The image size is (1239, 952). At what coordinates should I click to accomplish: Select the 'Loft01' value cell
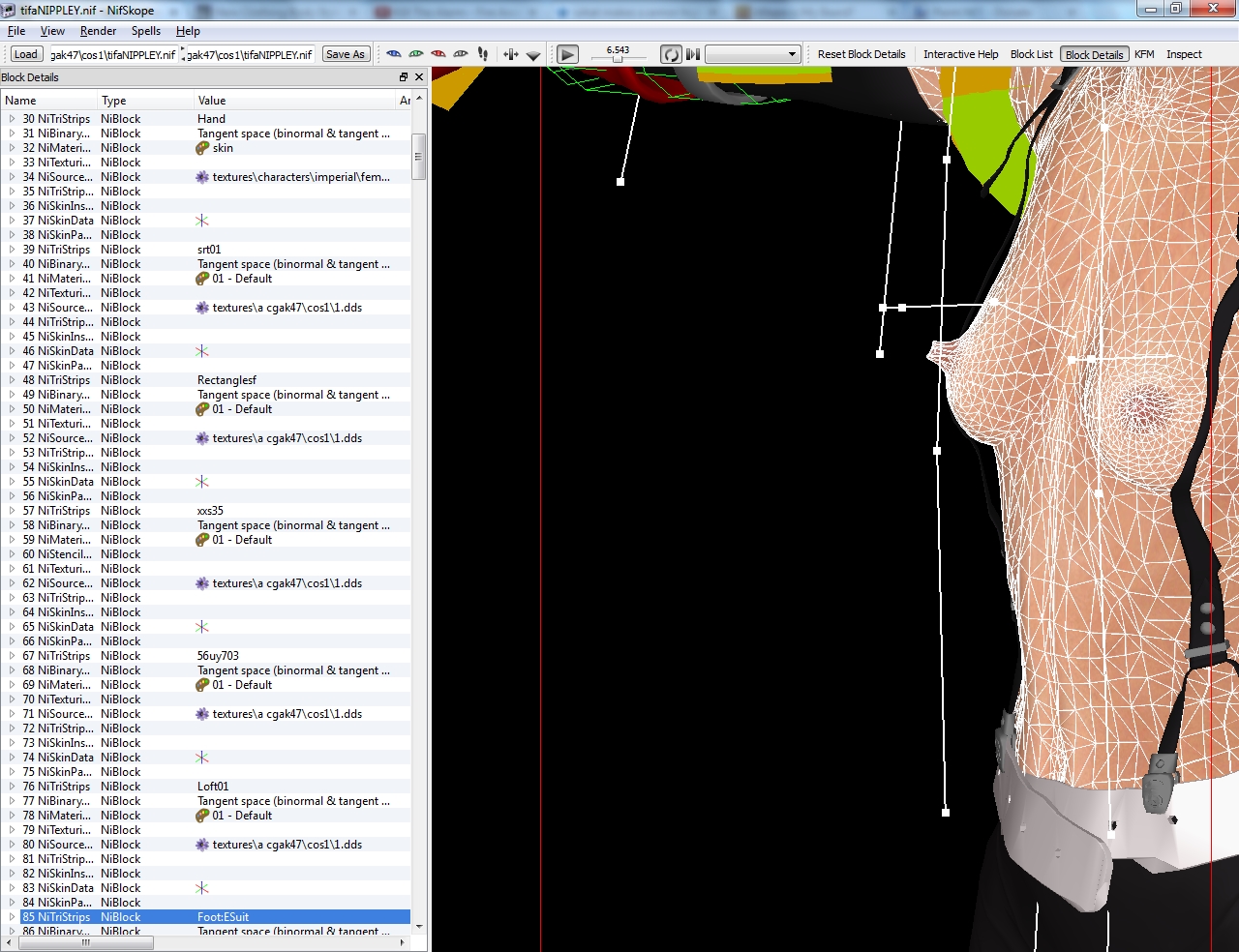pos(302,787)
